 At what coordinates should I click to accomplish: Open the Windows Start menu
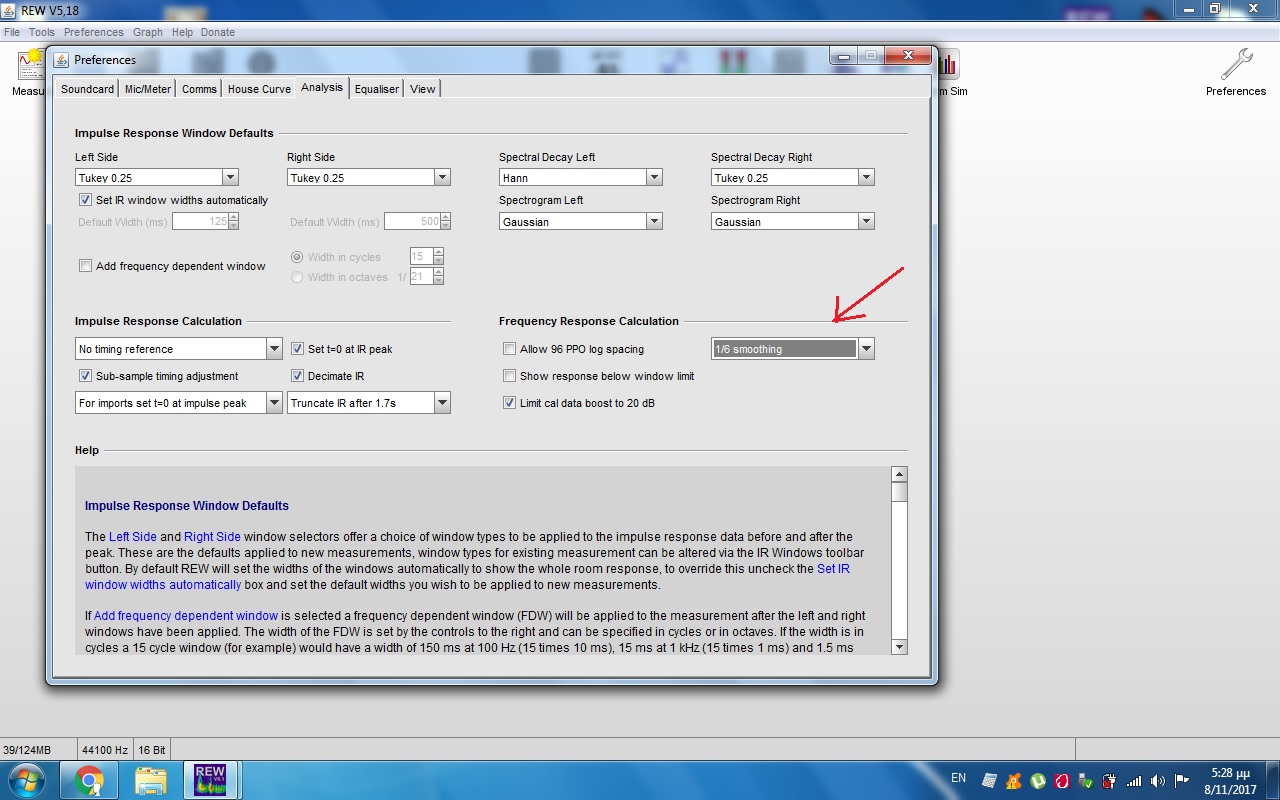tap(25, 780)
